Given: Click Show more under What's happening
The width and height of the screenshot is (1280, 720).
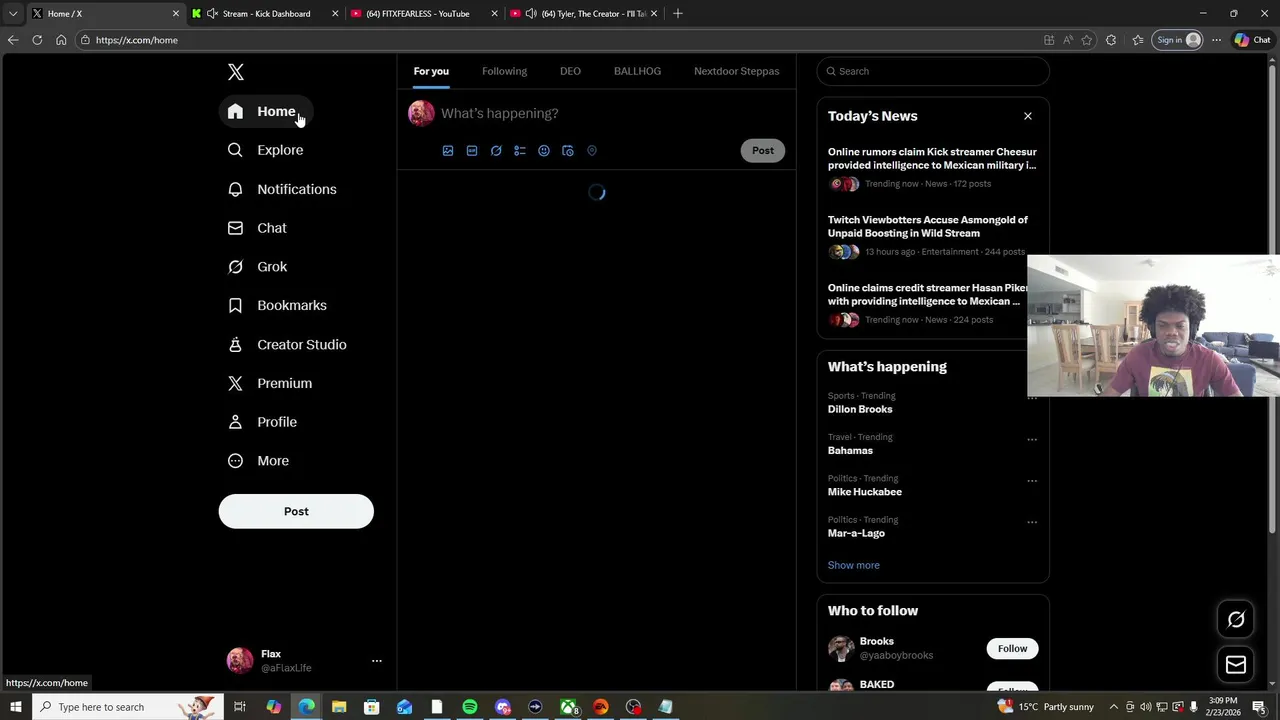Looking at the screenshot, I should click(x=854, y=565).
